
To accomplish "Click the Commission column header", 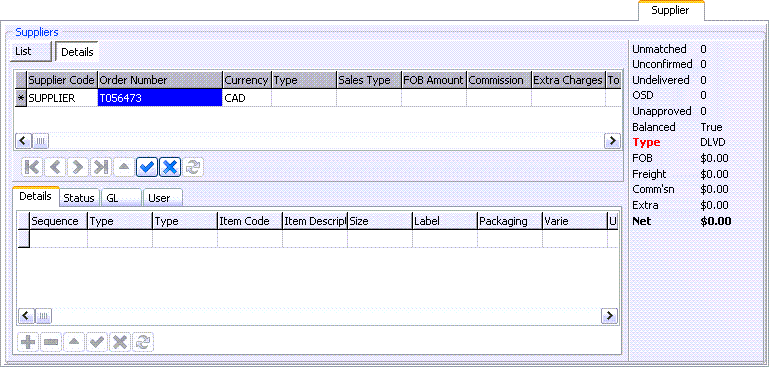I will [x=499, y=80].
